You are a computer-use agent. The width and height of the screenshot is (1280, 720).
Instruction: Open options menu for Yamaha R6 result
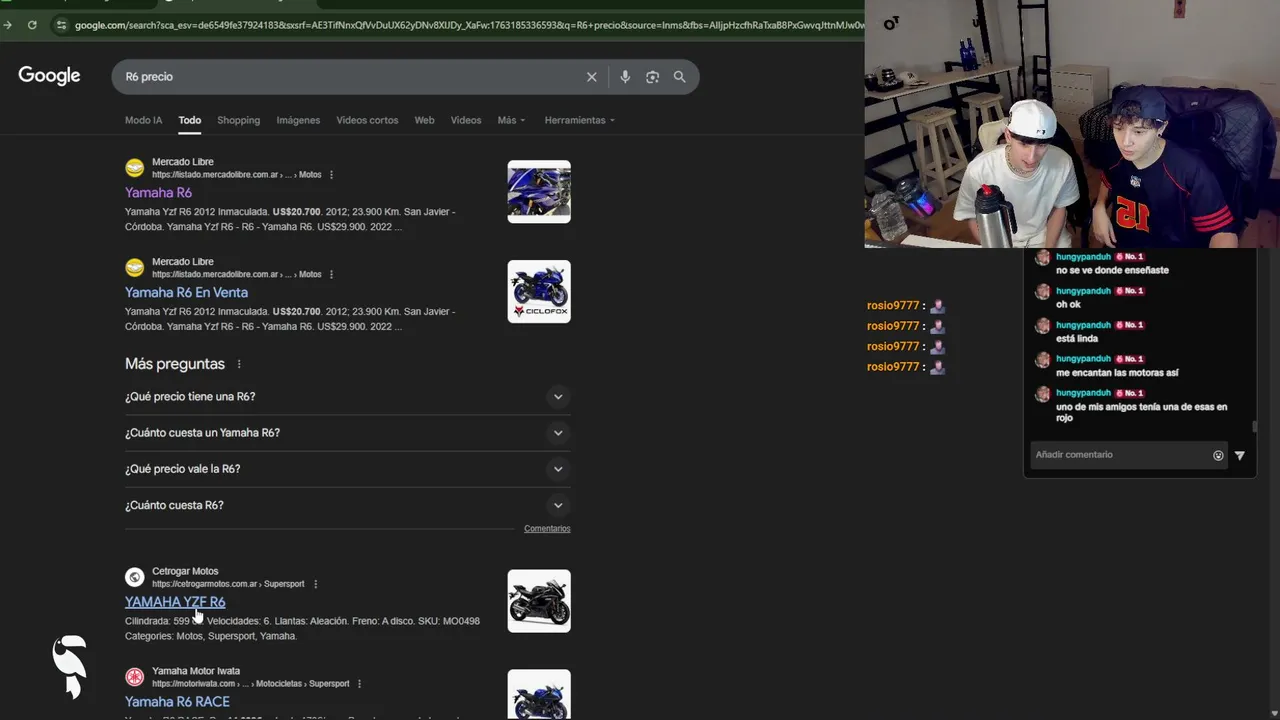coord(331,175)
